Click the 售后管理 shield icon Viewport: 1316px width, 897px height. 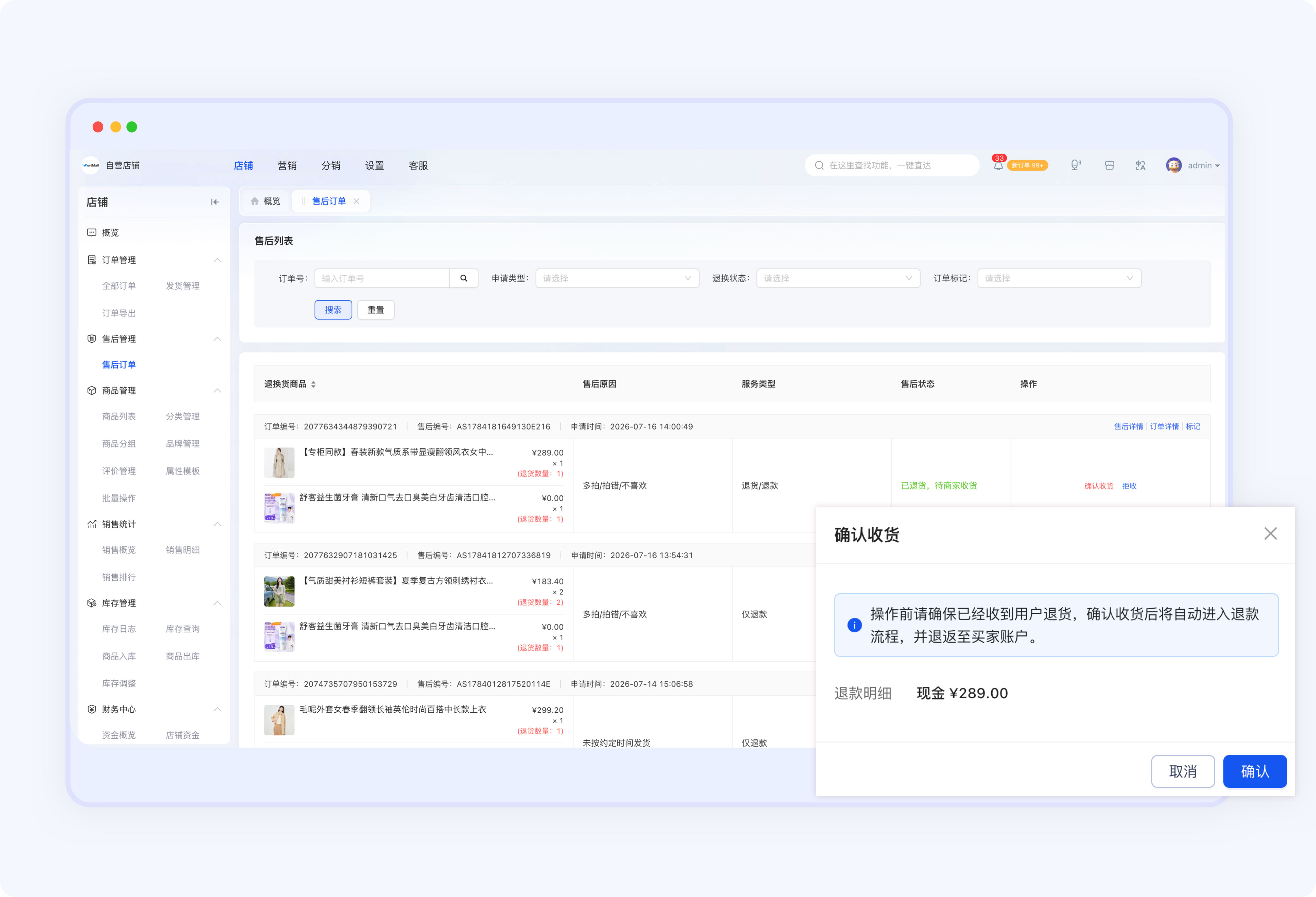tap(92, 338)
